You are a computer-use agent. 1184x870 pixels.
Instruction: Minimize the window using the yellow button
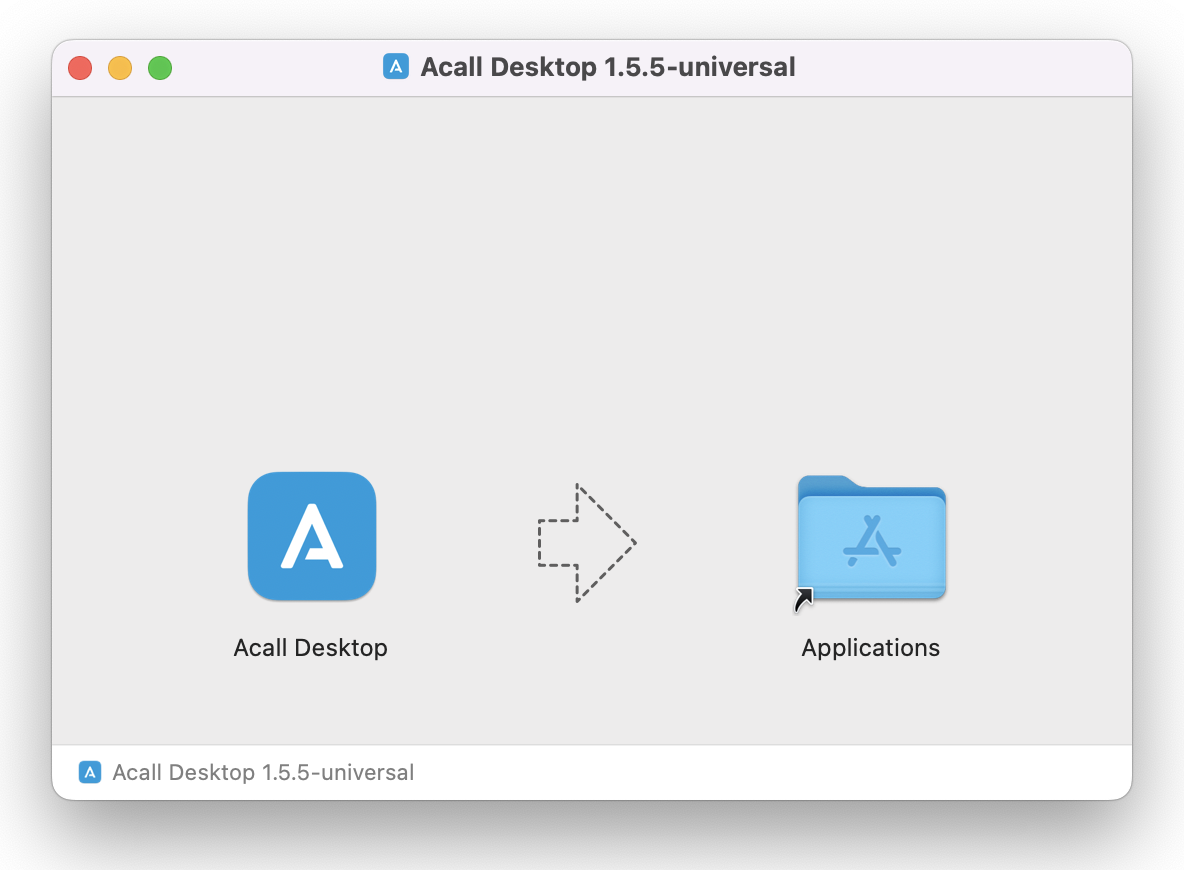coord(120,68)
